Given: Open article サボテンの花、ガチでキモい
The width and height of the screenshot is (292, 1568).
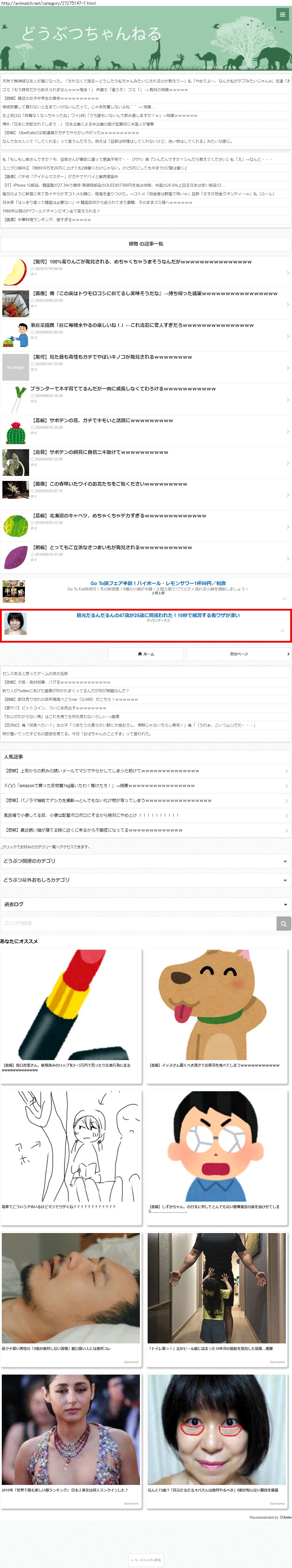Looking at the screenshot, I should click(x=102, y=420).
